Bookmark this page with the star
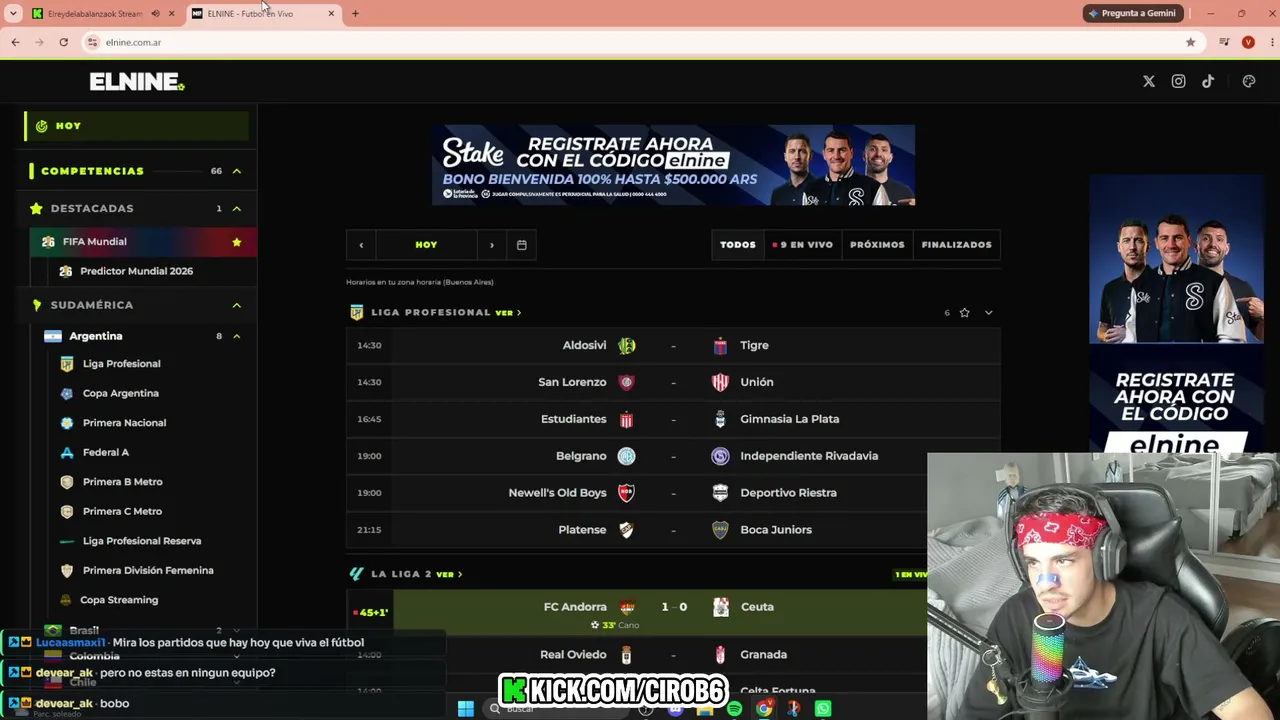1280x720 pixels. [x=1190, y=42]
